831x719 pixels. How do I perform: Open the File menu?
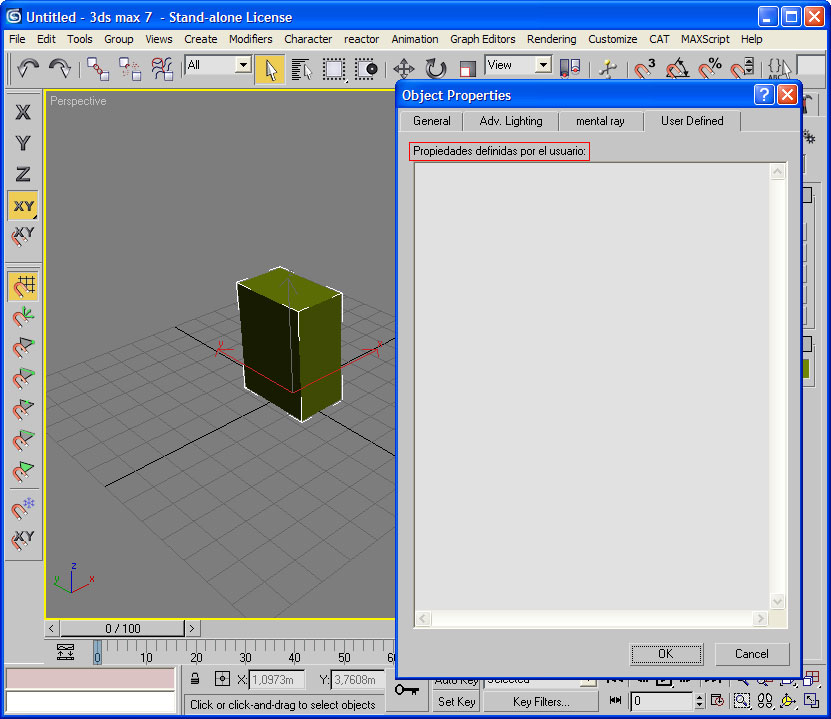(x=17, y=39)
